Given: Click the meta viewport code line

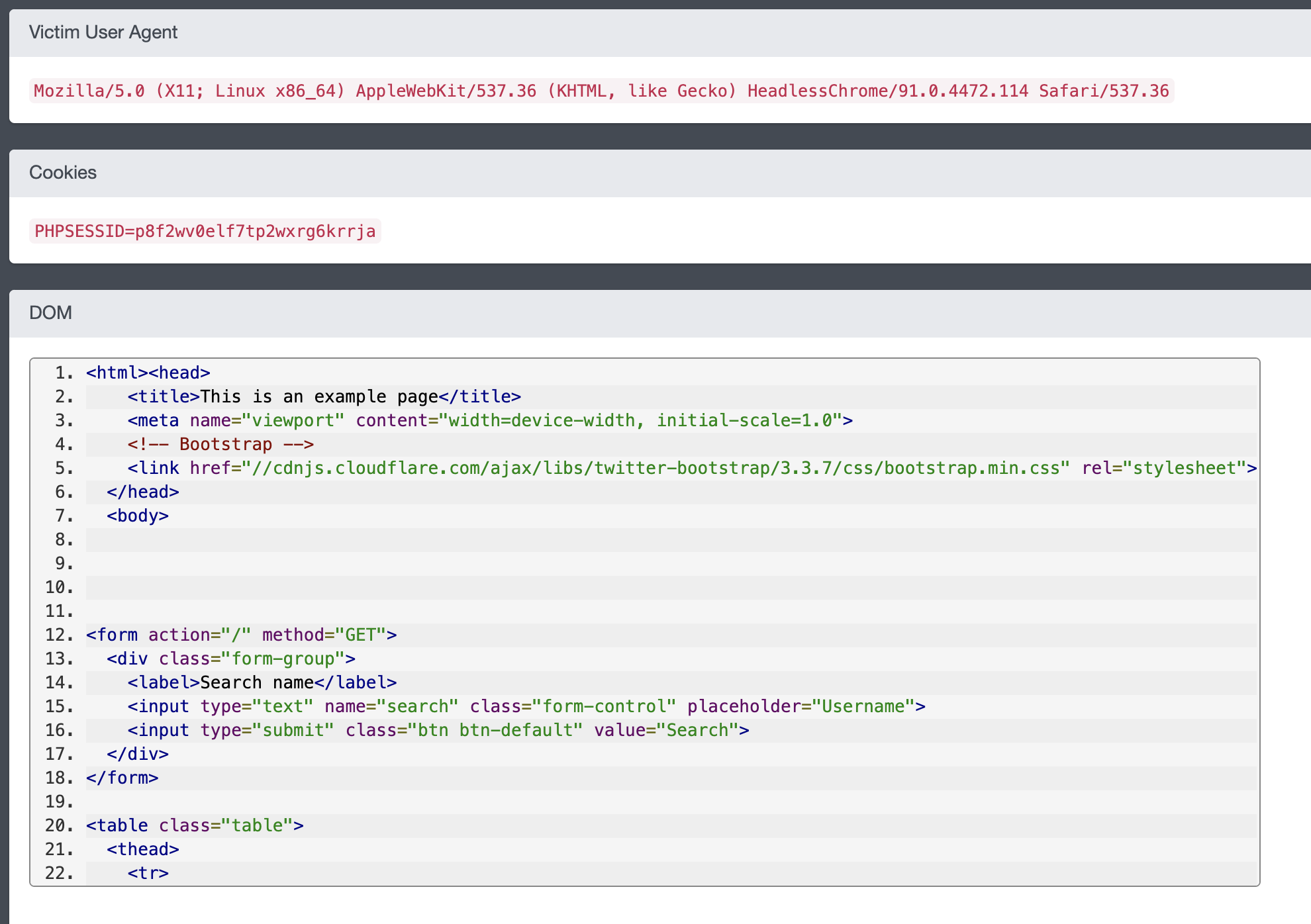Looking at the screenshot, I should (490, 420).
